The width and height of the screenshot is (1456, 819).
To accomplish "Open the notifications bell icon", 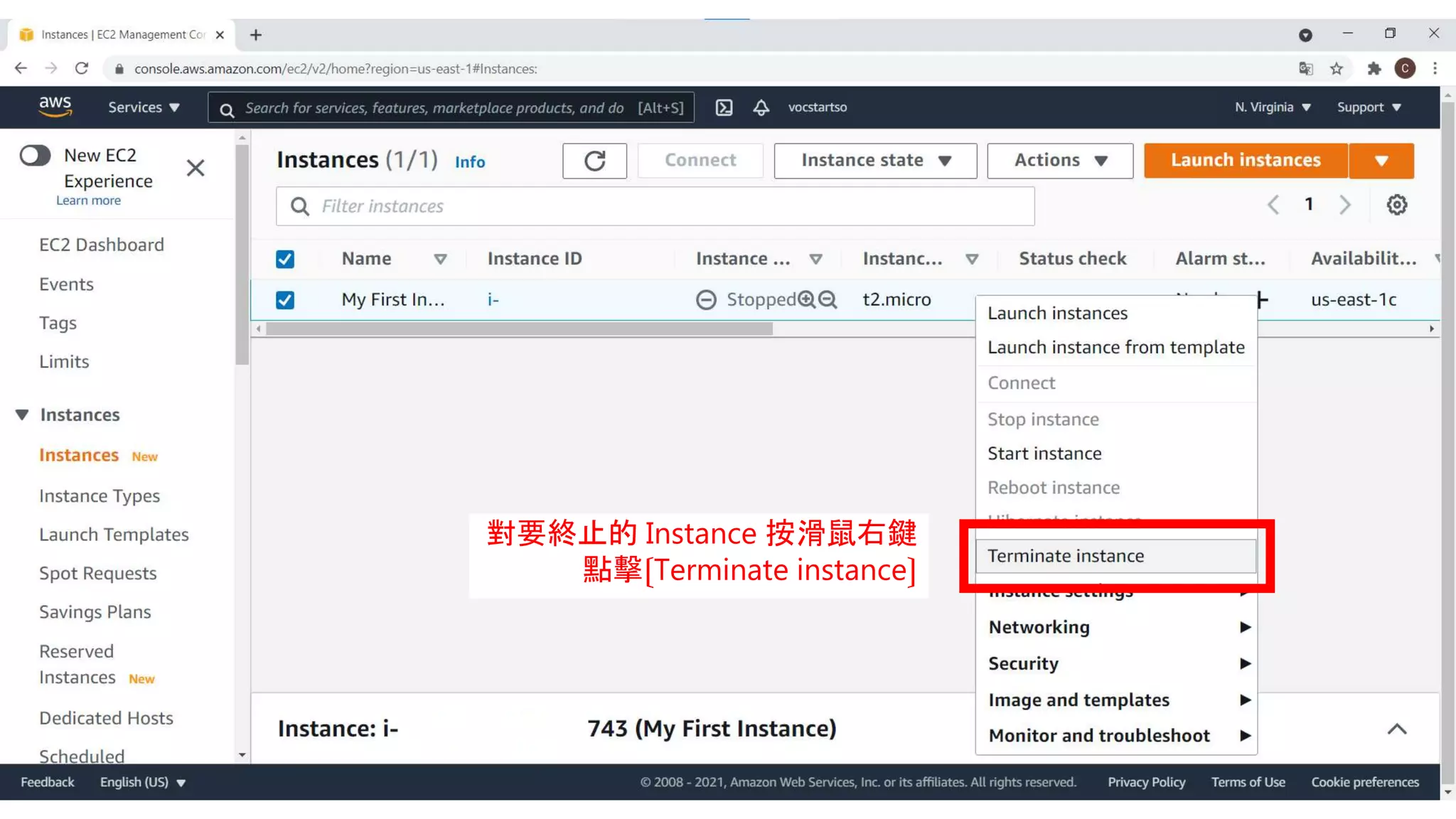I will (761, 107).
